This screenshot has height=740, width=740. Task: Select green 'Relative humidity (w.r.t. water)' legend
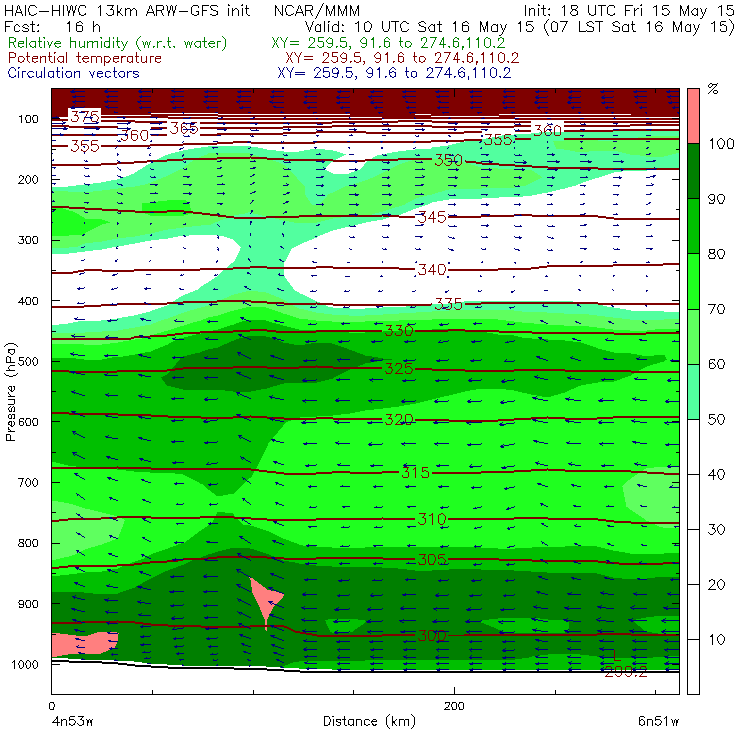click(117, 43)
